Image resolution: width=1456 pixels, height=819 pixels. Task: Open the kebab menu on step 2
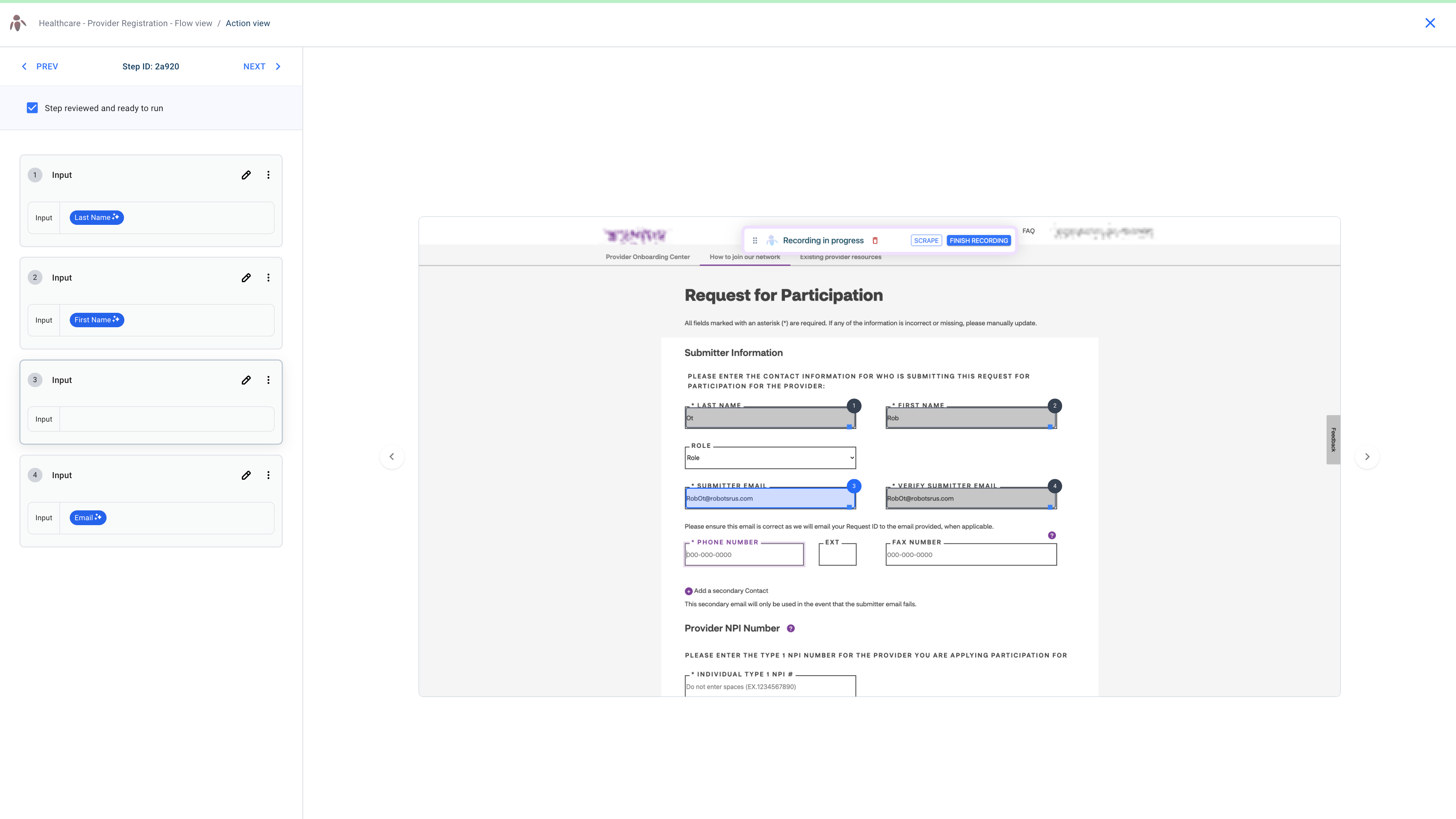point(268,278)
